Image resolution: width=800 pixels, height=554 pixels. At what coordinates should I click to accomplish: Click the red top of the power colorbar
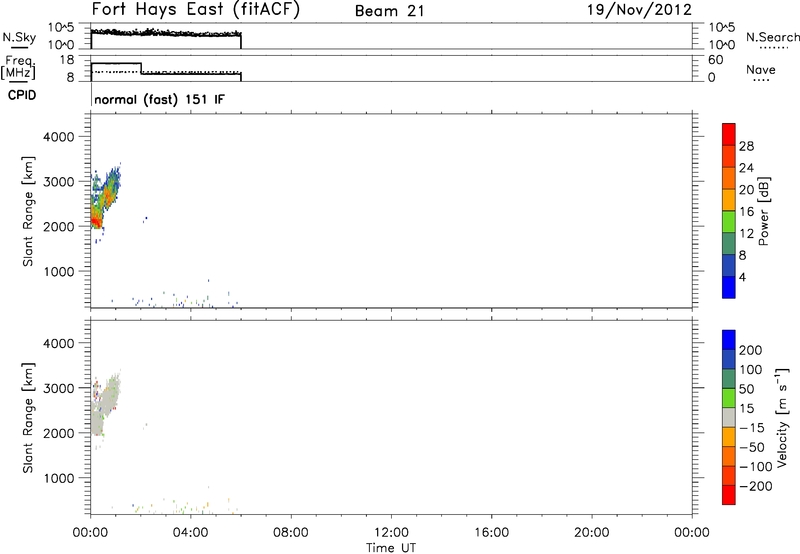pyautogui.click(x=729, y=134)
